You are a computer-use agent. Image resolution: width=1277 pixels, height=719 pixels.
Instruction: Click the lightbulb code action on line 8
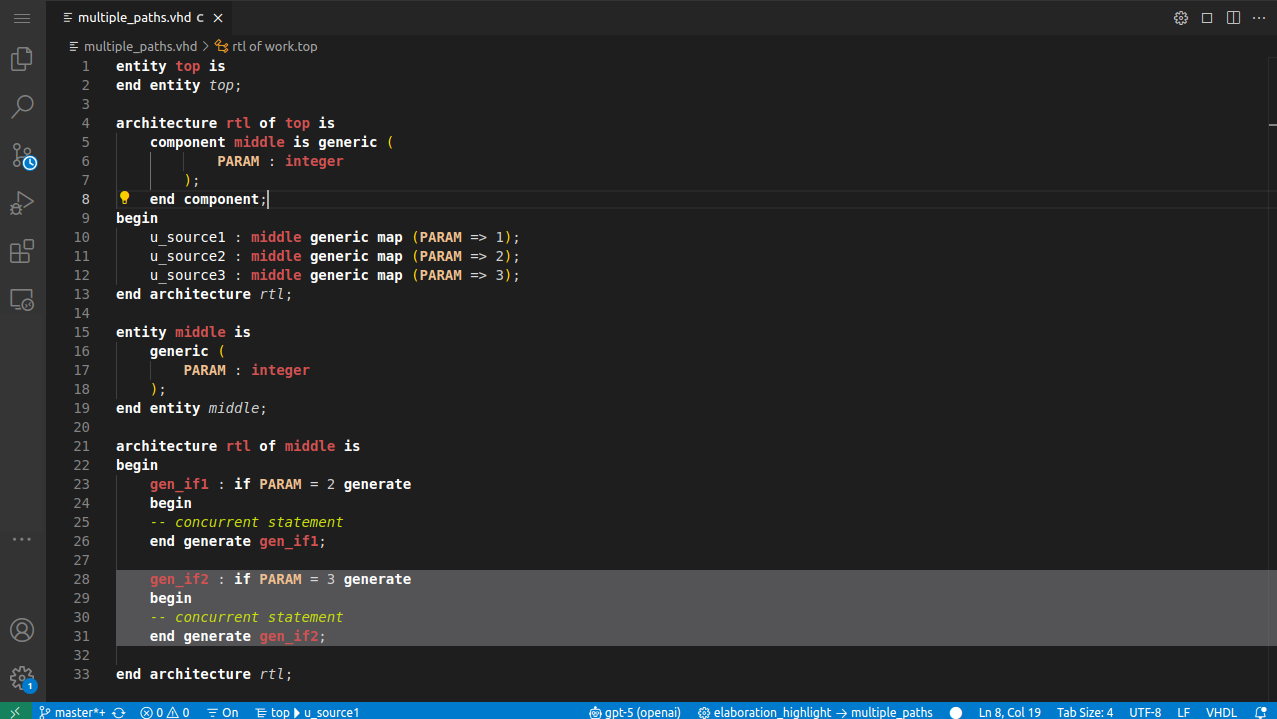coord(124,198)
